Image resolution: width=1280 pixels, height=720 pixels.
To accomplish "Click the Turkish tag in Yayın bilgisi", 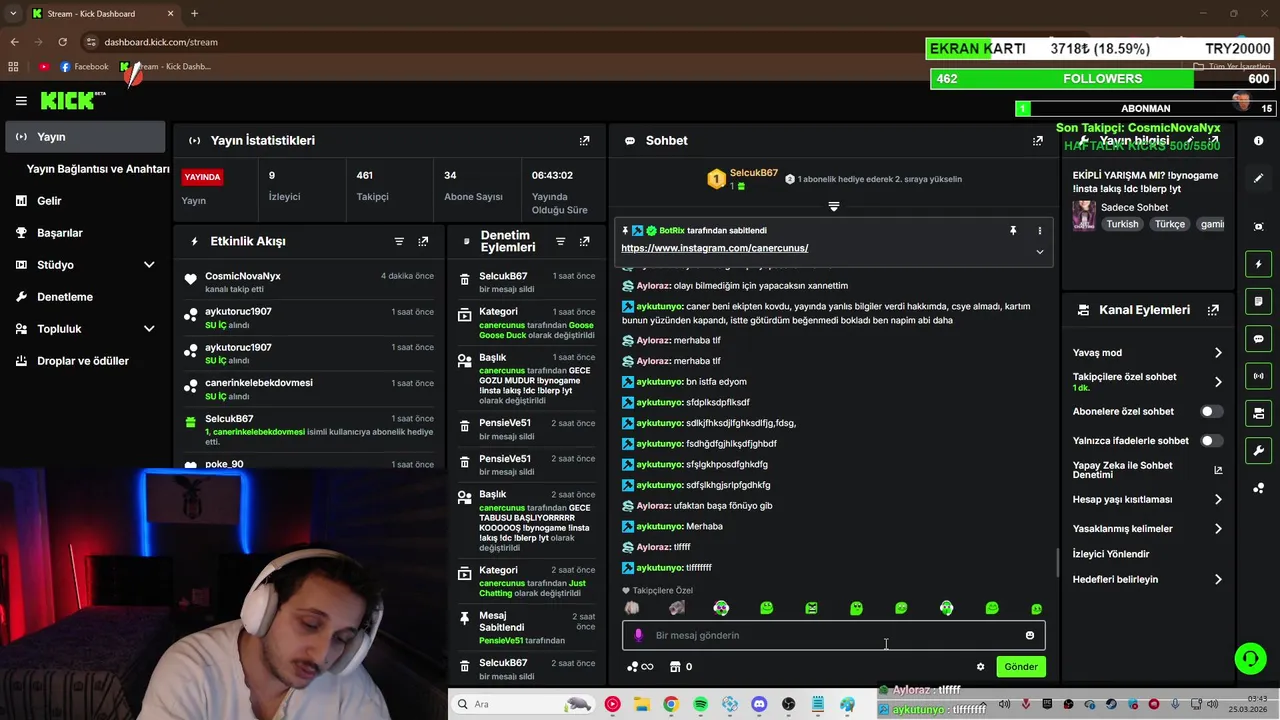I will tap(1122, 224).
